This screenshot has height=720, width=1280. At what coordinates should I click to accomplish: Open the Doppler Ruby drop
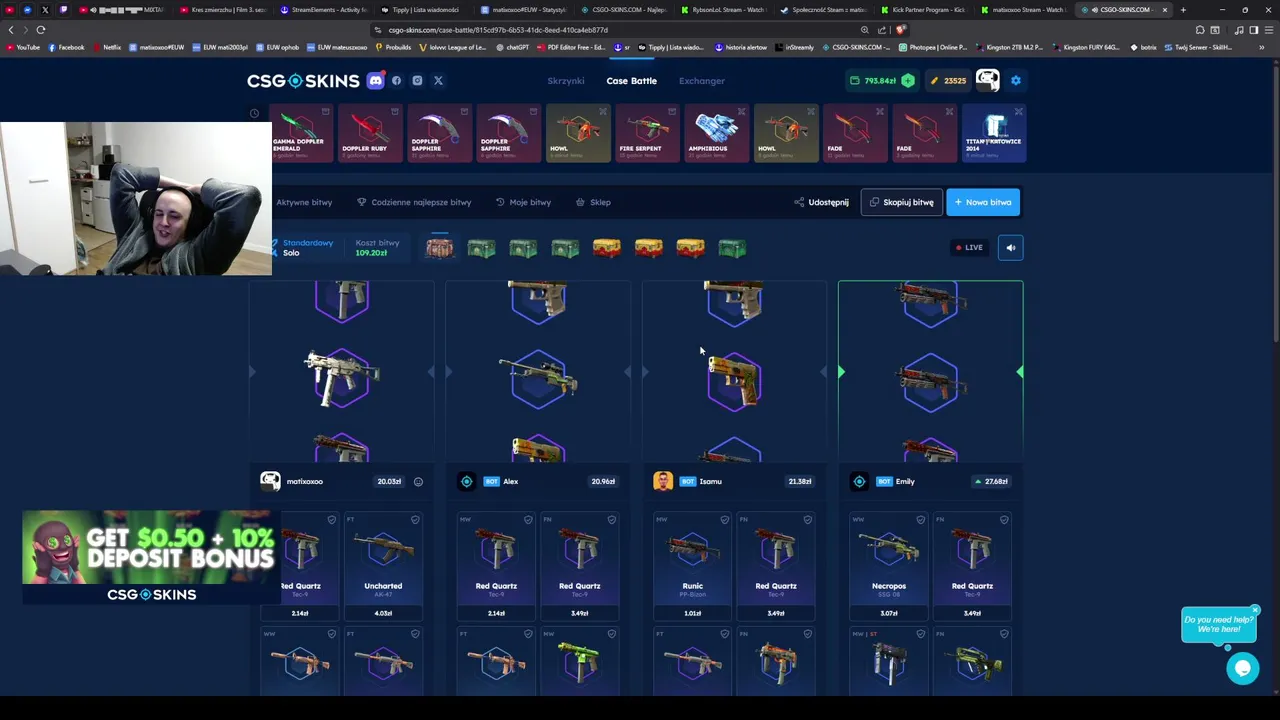tap(369, 132)
